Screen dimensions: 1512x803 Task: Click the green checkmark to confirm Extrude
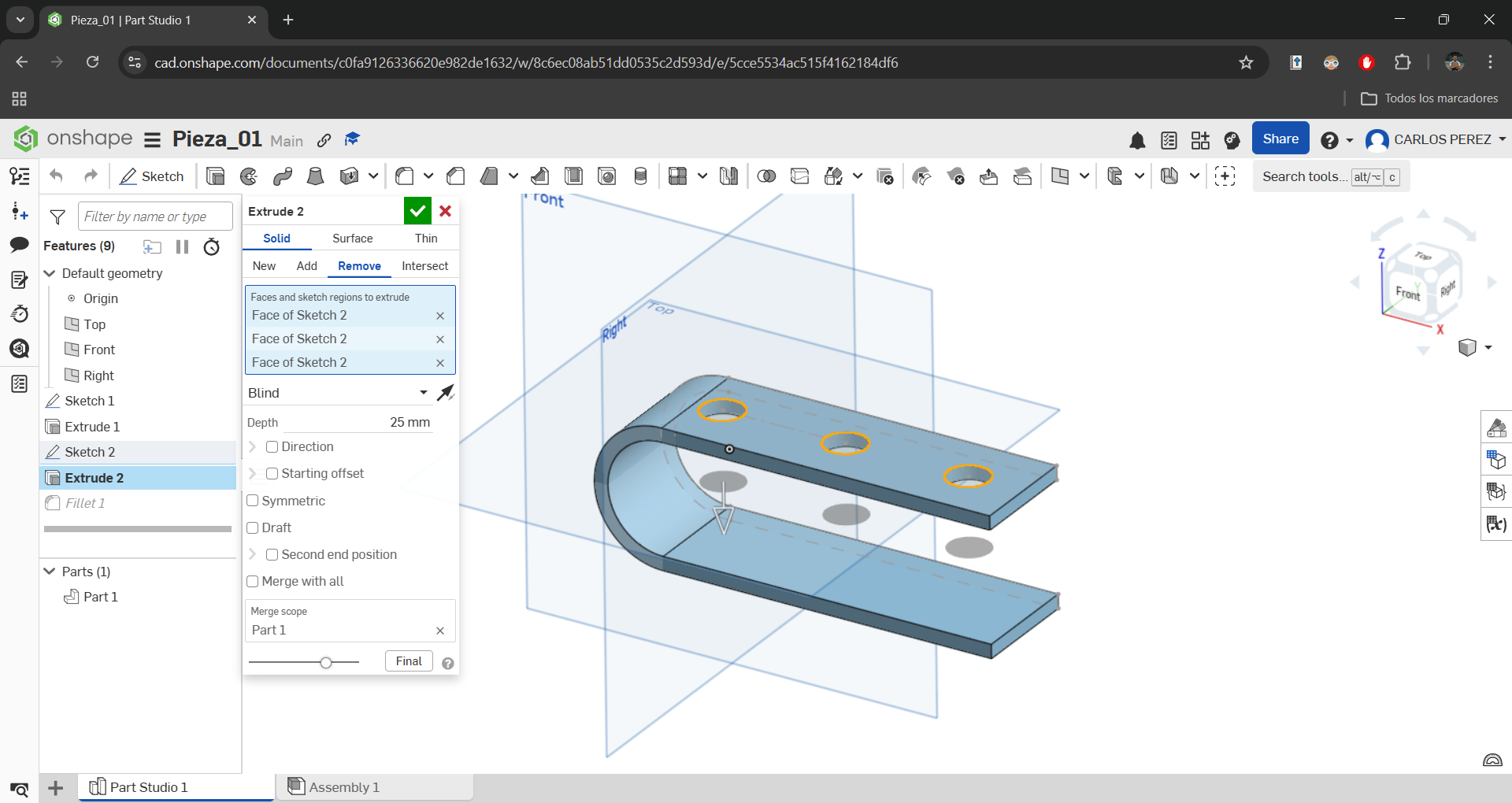tap(417, 211)
